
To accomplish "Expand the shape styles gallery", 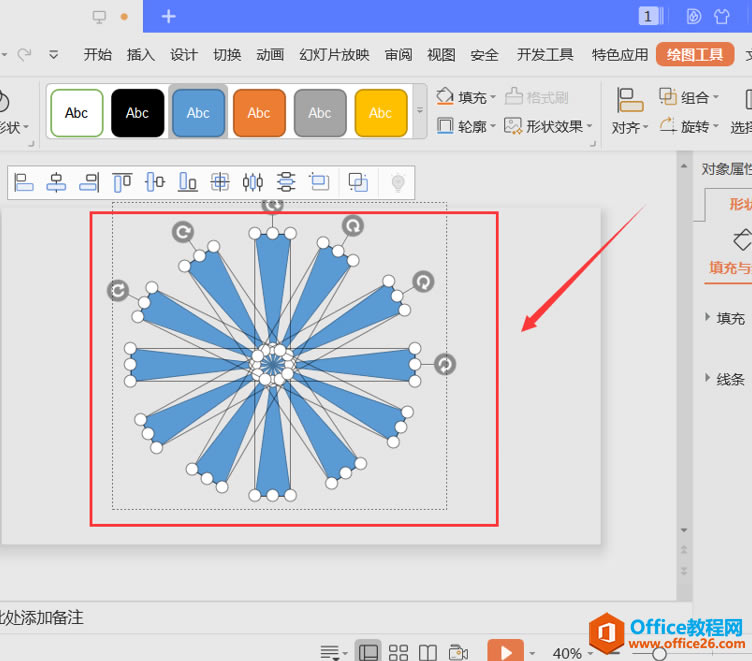I will pyautogui.click(x=420, y=111).
